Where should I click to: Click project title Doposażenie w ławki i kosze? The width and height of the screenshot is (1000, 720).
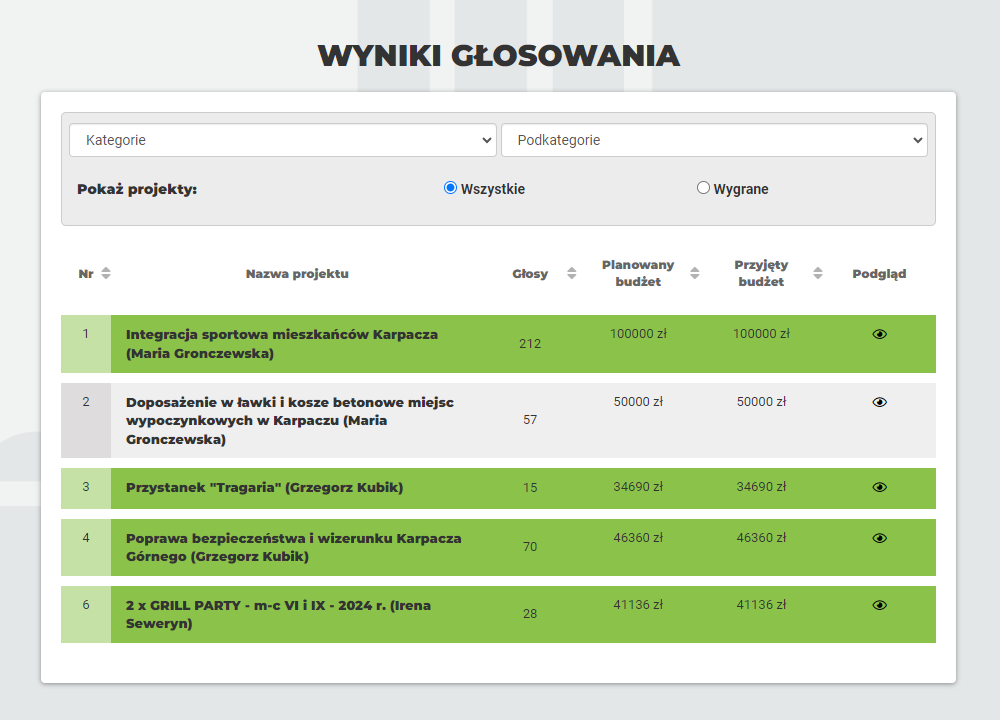pos(290,421)
